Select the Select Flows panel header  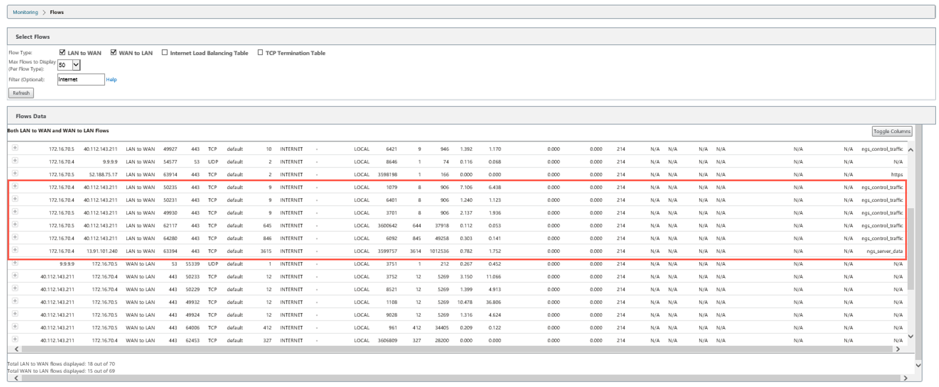click(x=471, y=37)
